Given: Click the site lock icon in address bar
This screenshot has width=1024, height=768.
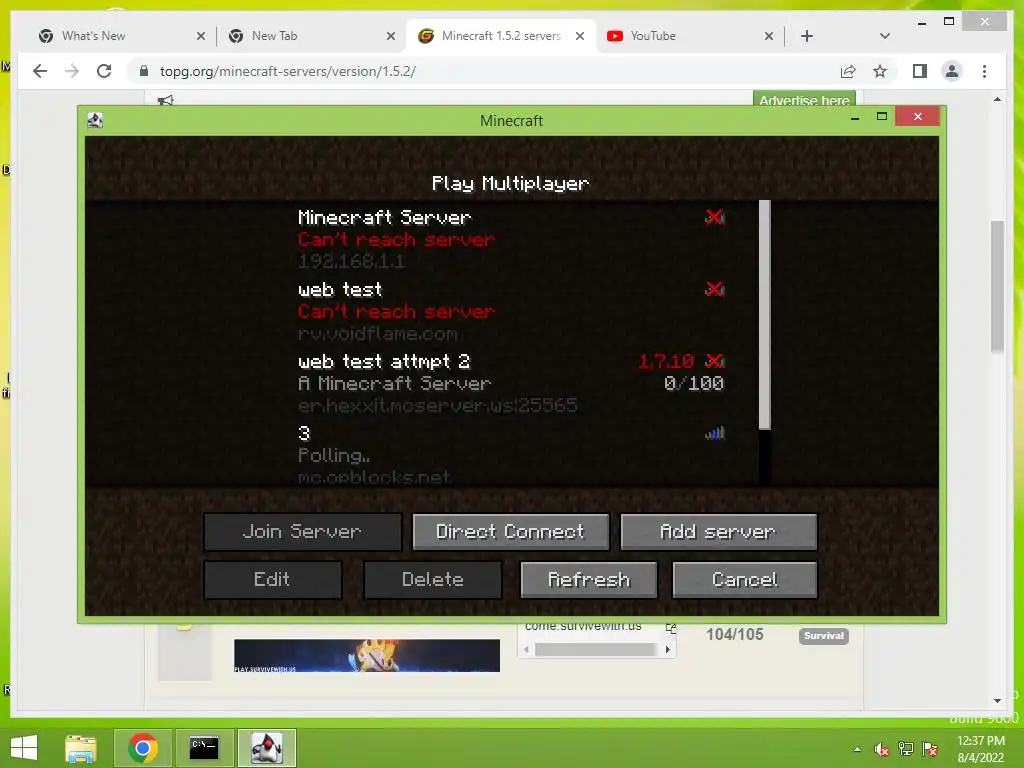Looking at the screenshot, I should click(144, 71).
